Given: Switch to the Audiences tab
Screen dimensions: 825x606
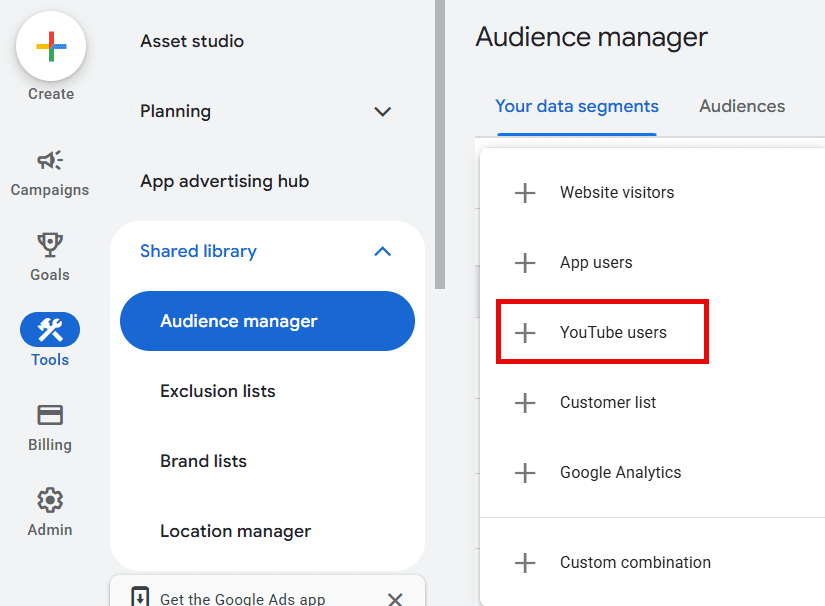Looking at the screenshot, I should 742,106.
